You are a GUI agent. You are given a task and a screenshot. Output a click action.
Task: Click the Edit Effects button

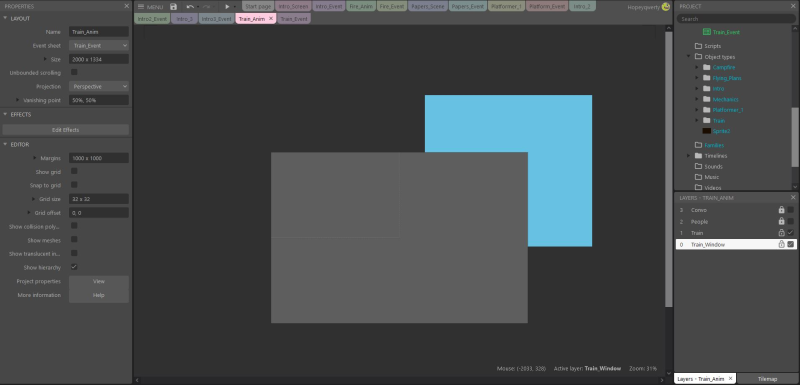[66, 130]
